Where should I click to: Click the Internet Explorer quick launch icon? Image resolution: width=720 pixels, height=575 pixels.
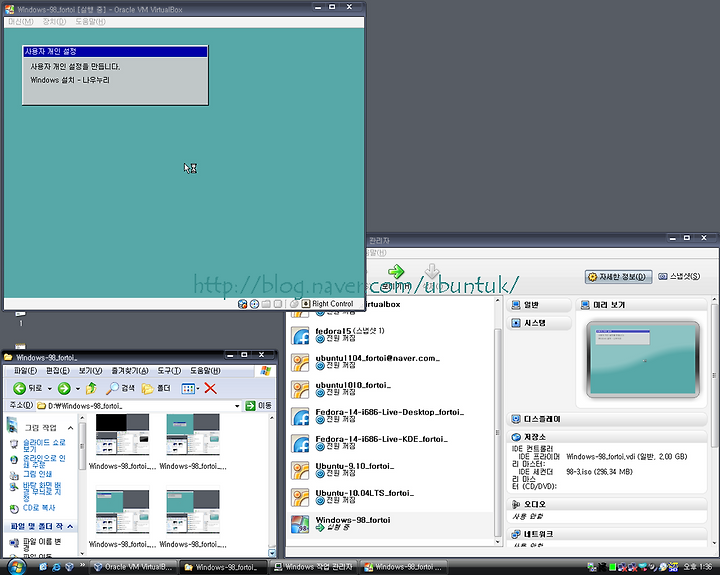pos(56,567)
